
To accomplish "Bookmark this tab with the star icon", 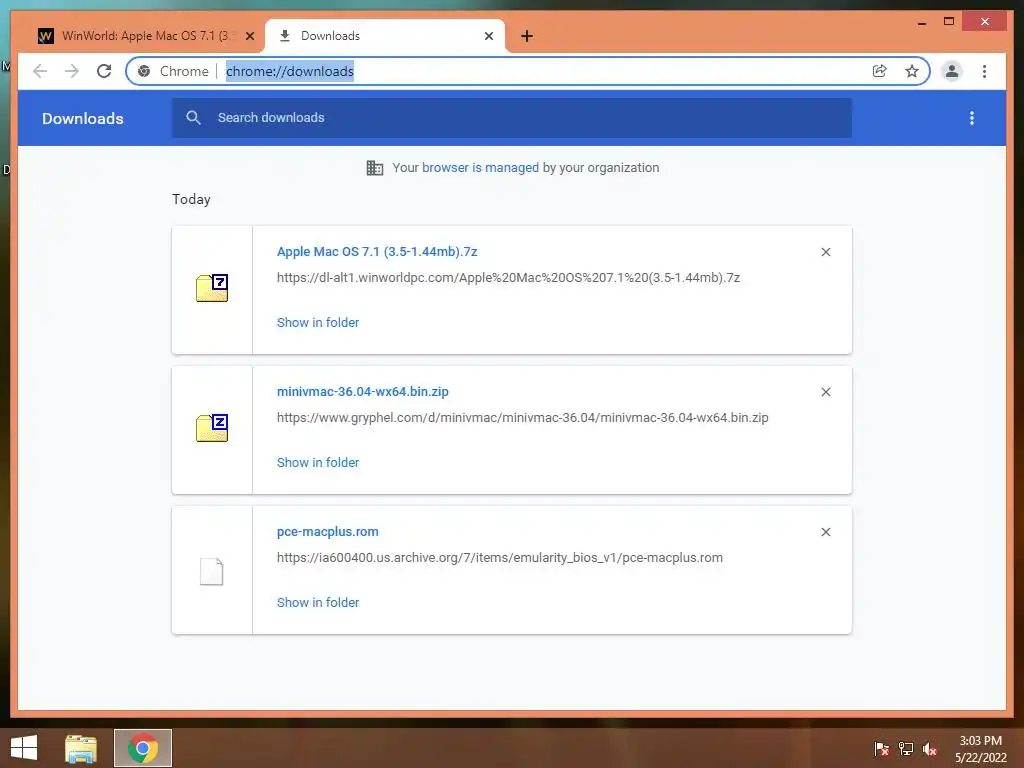I will coord(912,71).
